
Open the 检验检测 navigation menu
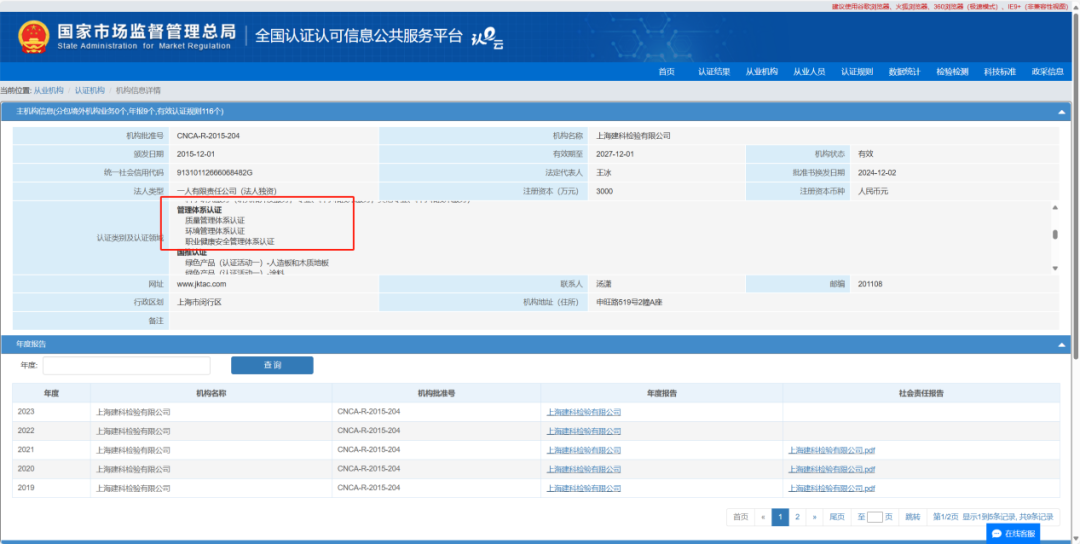tap(952, 72)
